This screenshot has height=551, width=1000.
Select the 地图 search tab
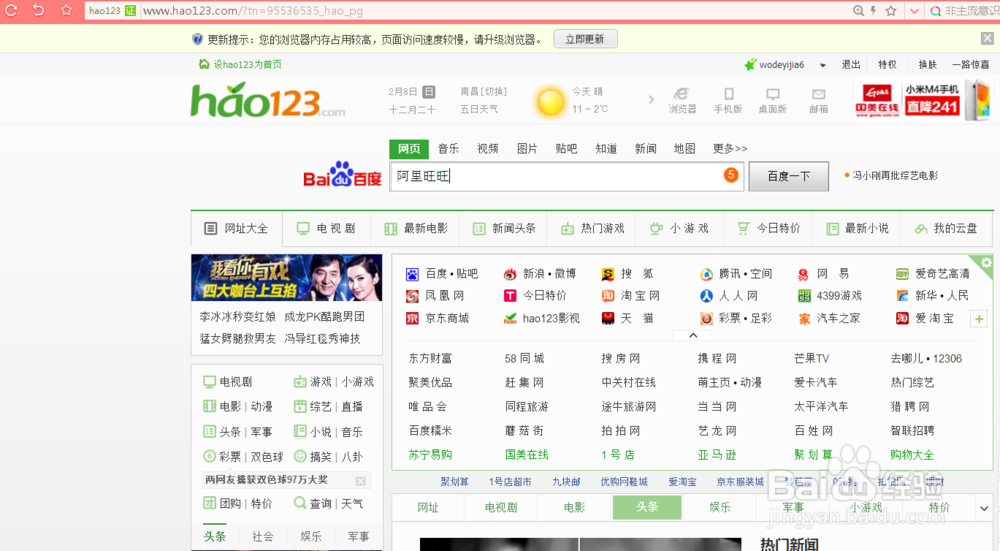(x=684, y=149)
